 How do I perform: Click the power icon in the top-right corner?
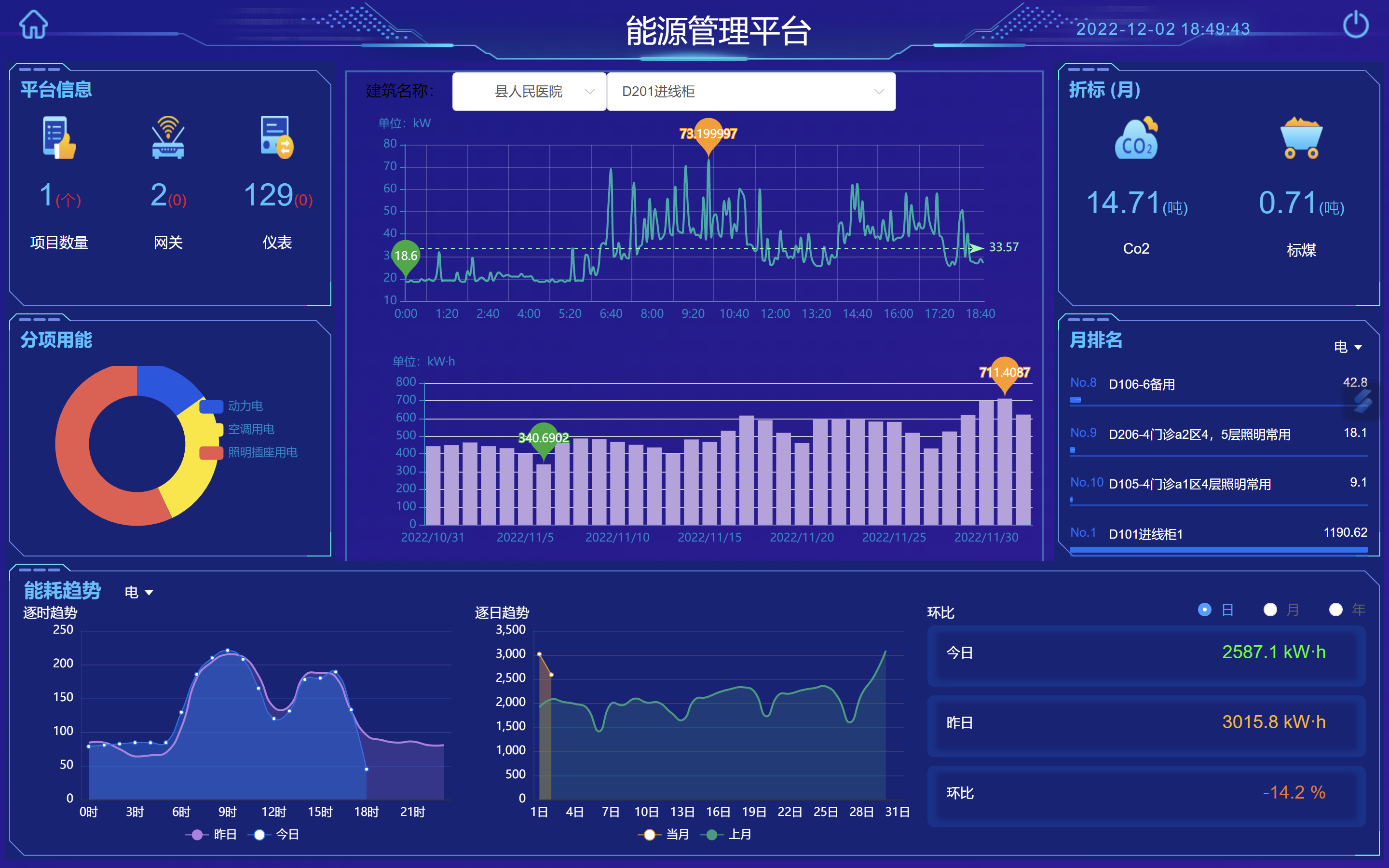[1356, 24]
